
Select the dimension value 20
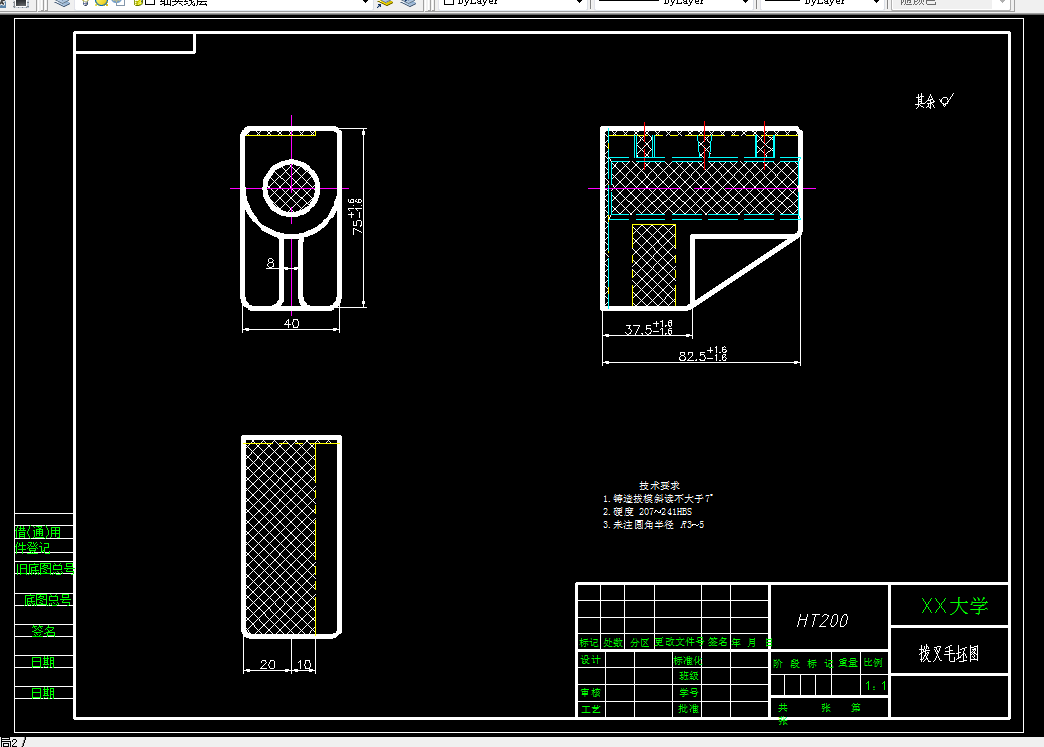pos(268,664)
